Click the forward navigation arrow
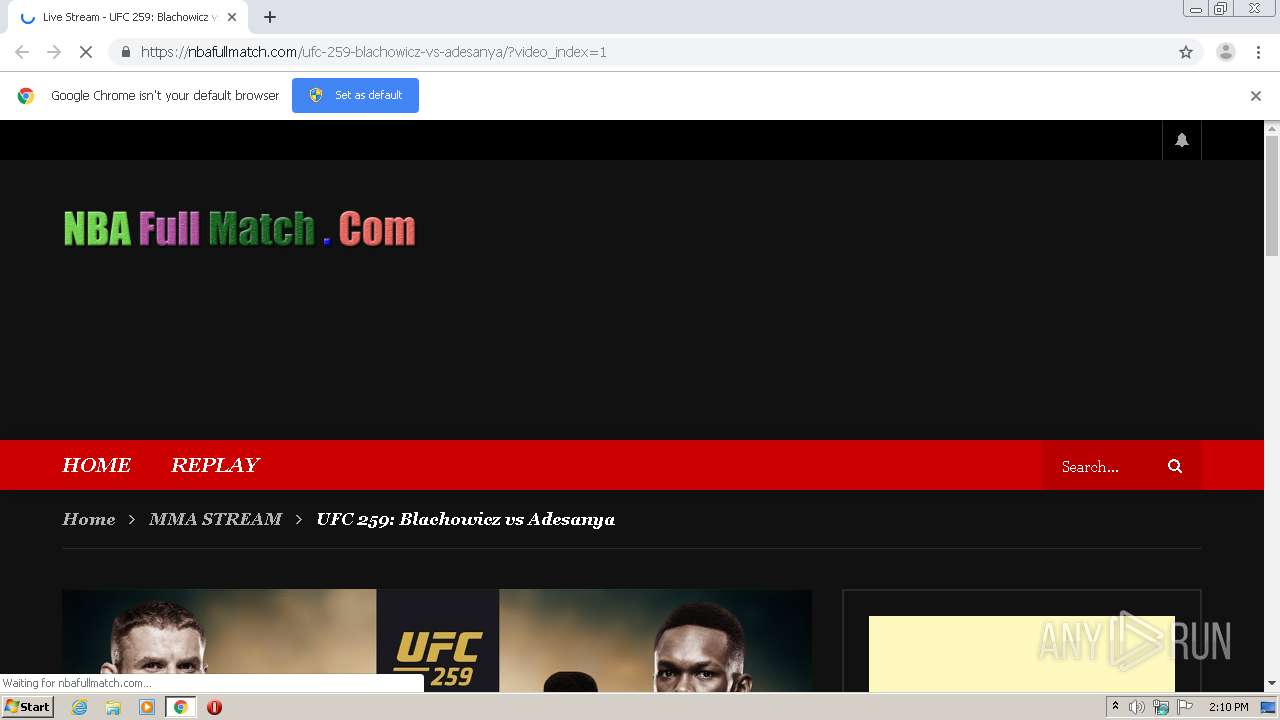Screen dimensions: 1280x720 point(54,52)
